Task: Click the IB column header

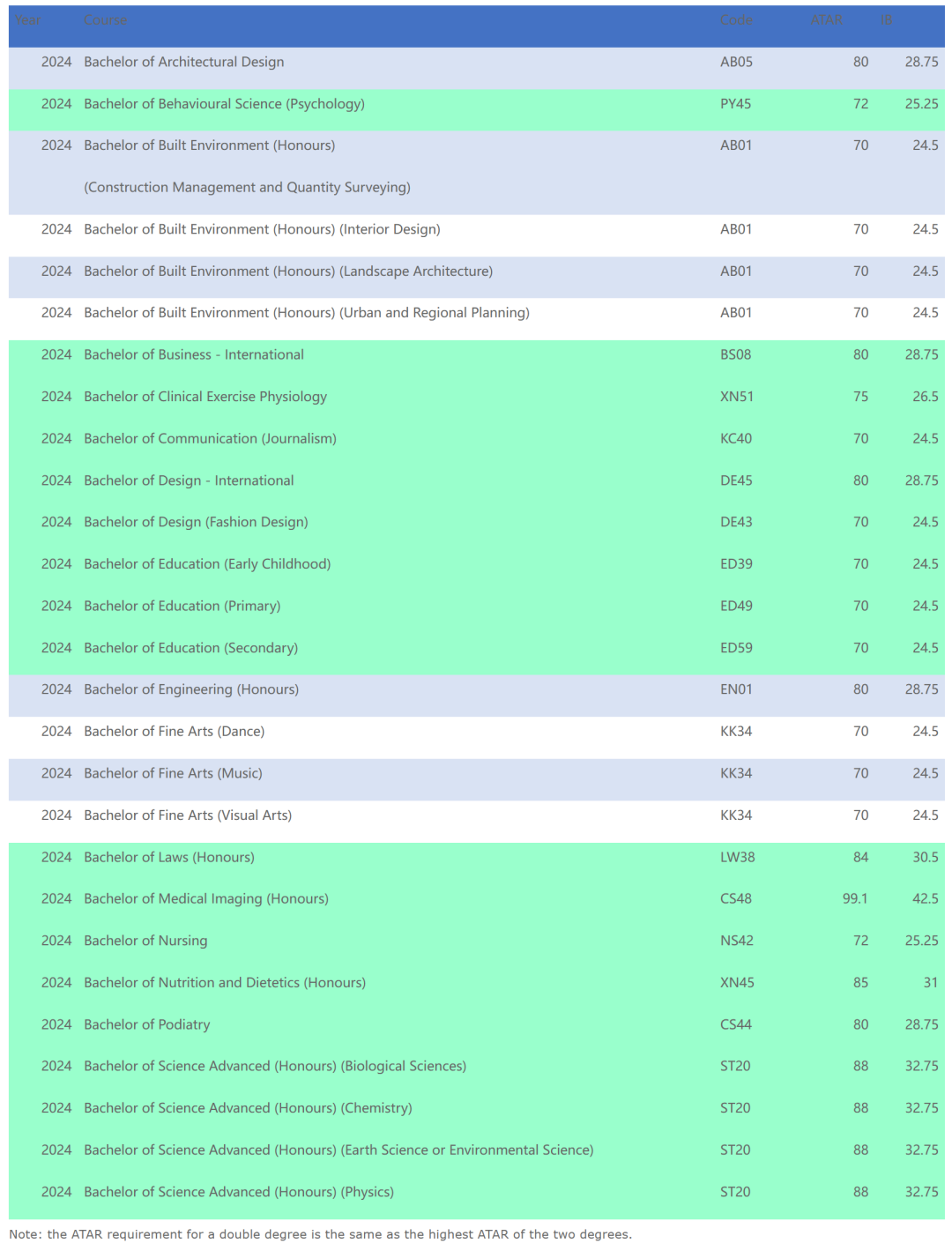Action: coord(886,20)
